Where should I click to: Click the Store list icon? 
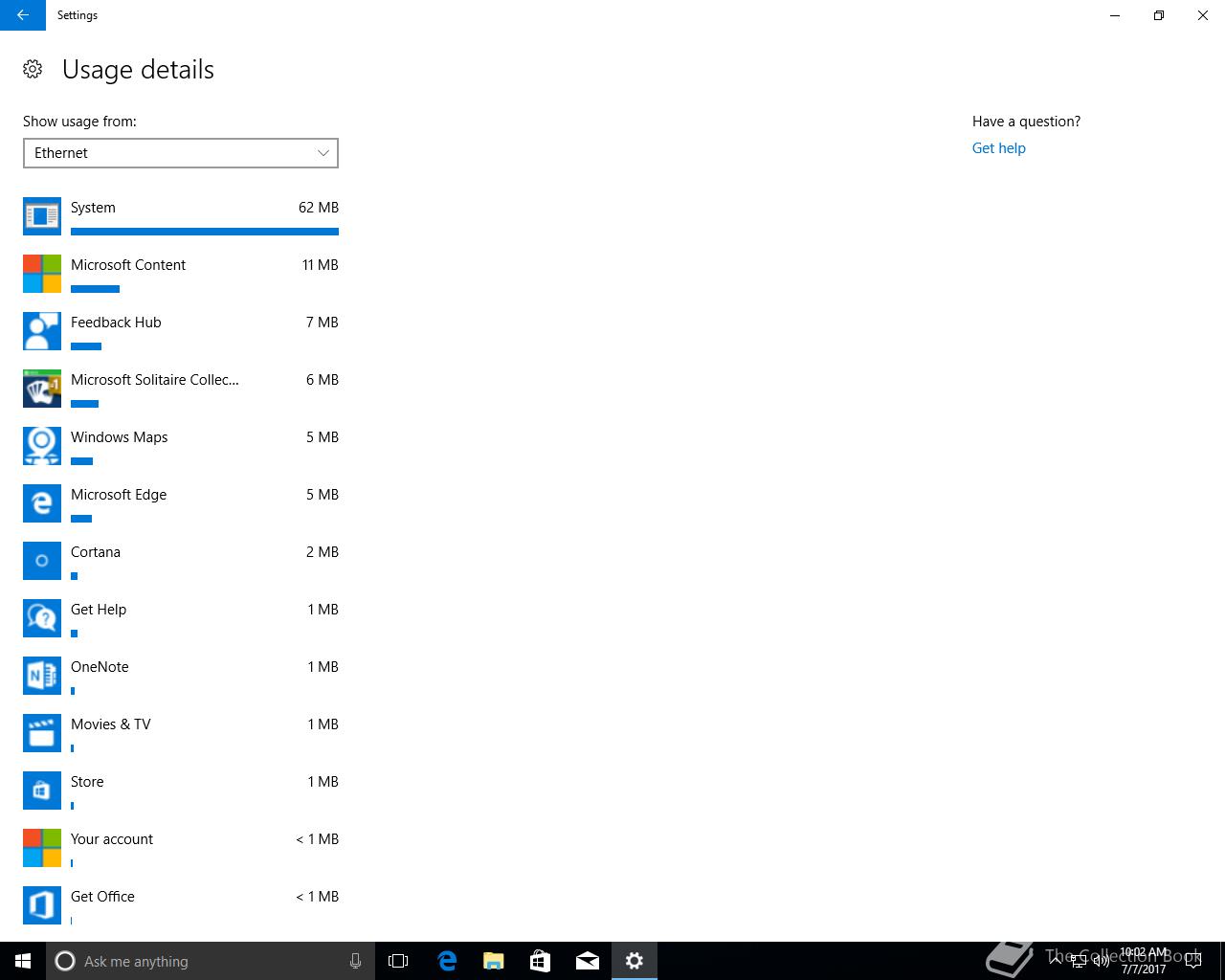(x=42, y=791)
